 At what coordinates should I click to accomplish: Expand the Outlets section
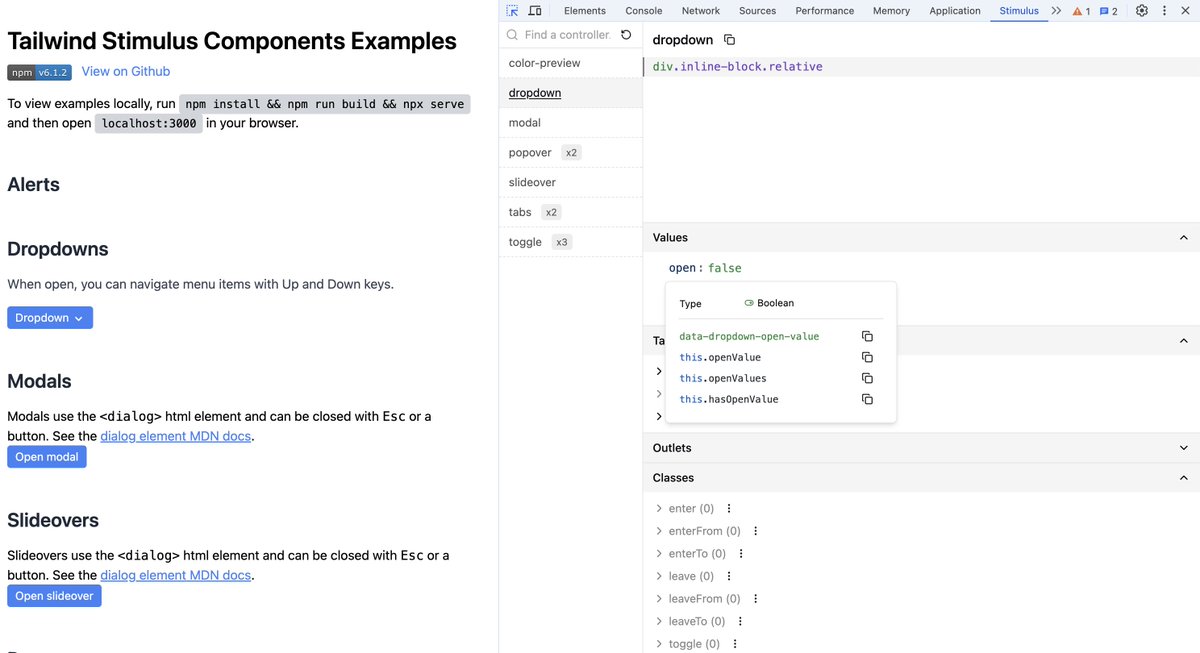1184,448
